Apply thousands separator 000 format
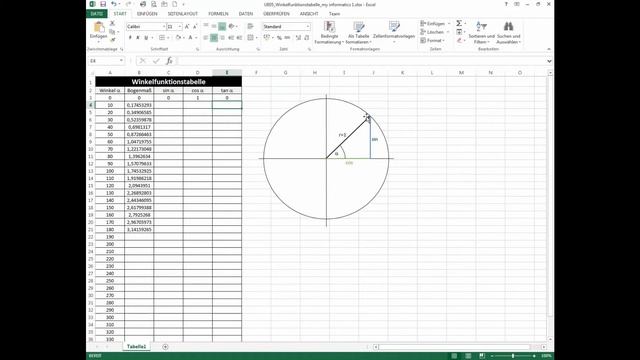 click(x=287, y=38)
